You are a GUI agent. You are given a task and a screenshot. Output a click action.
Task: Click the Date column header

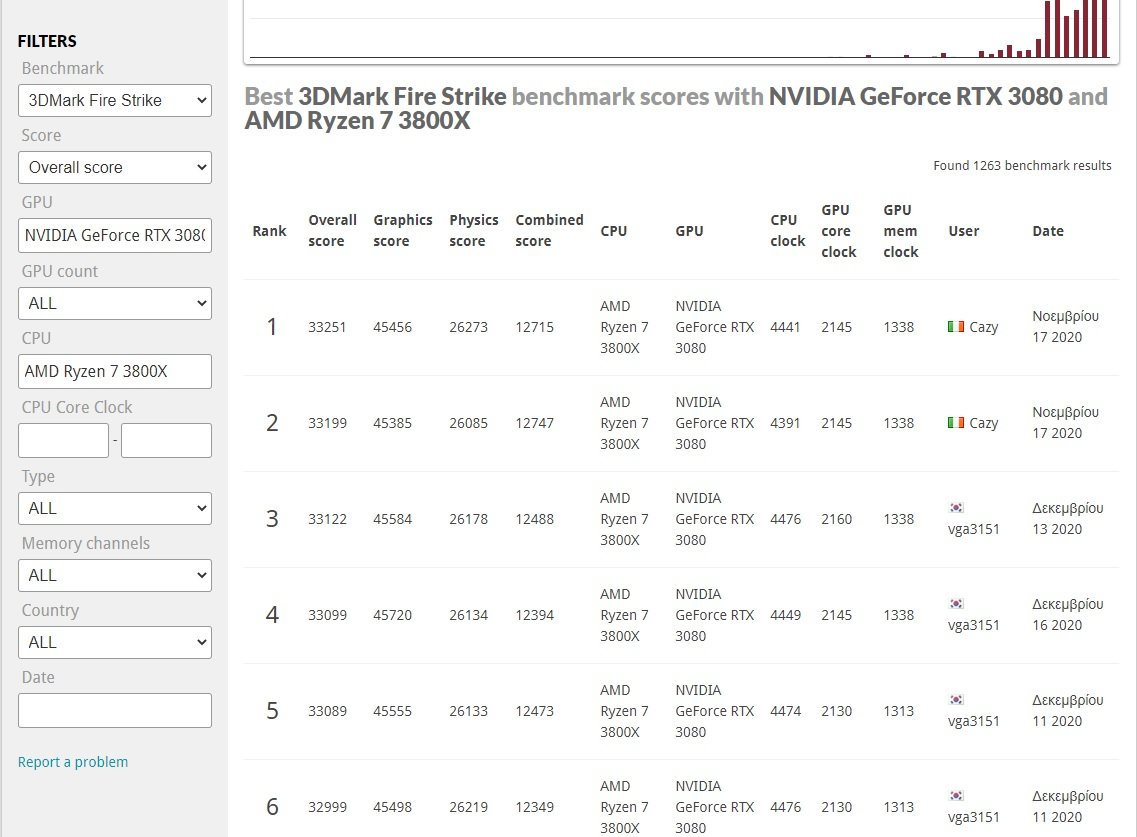1048,231
